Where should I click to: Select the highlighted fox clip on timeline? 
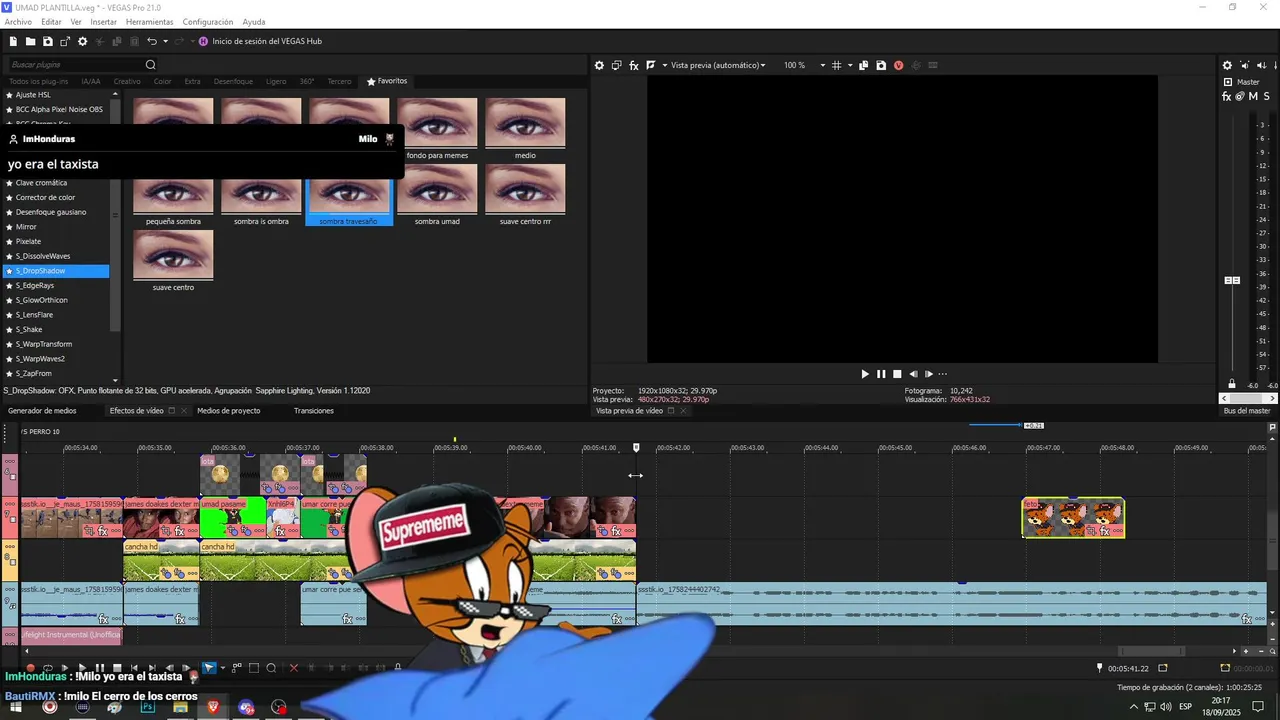1073,518
